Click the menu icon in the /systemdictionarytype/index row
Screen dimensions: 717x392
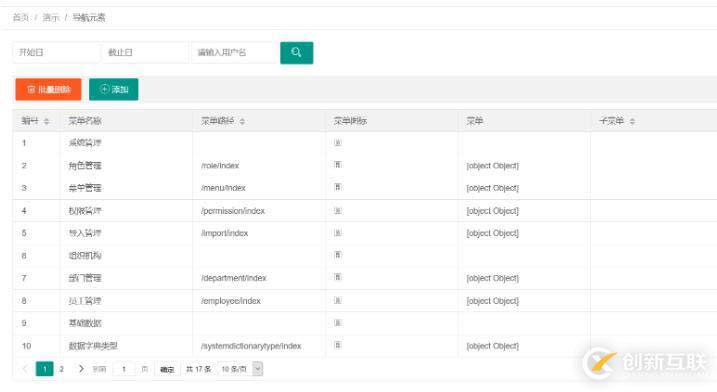337,345
